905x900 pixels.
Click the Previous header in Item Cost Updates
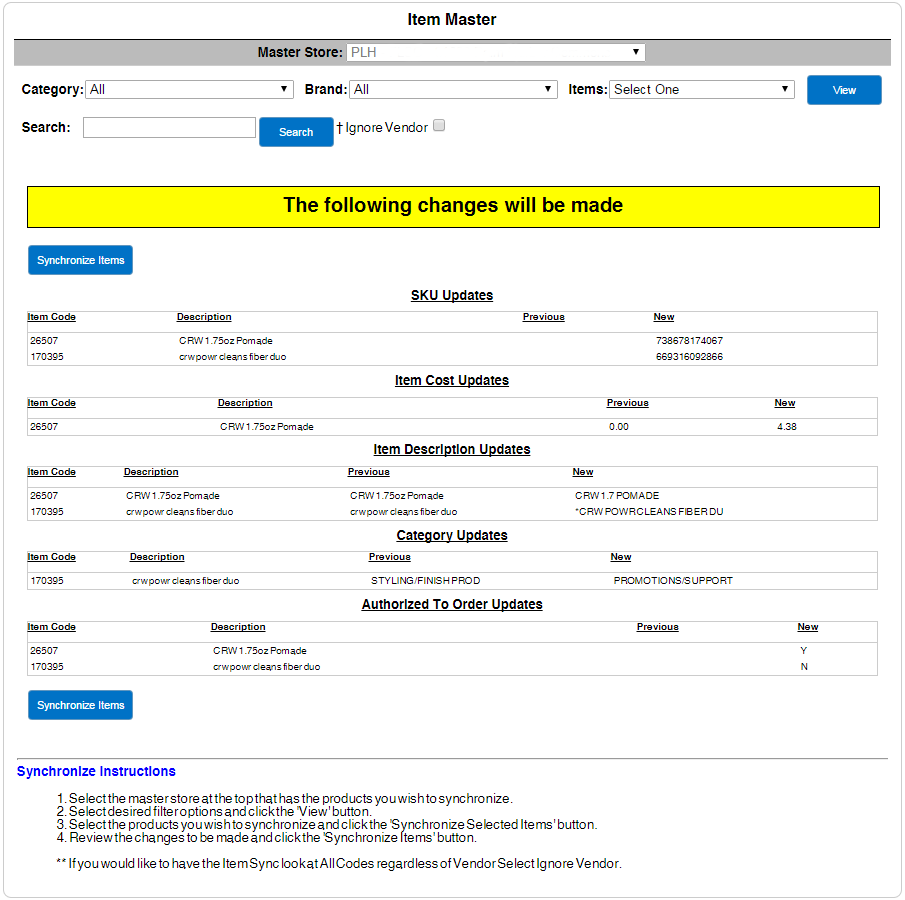tap(627, 403)
